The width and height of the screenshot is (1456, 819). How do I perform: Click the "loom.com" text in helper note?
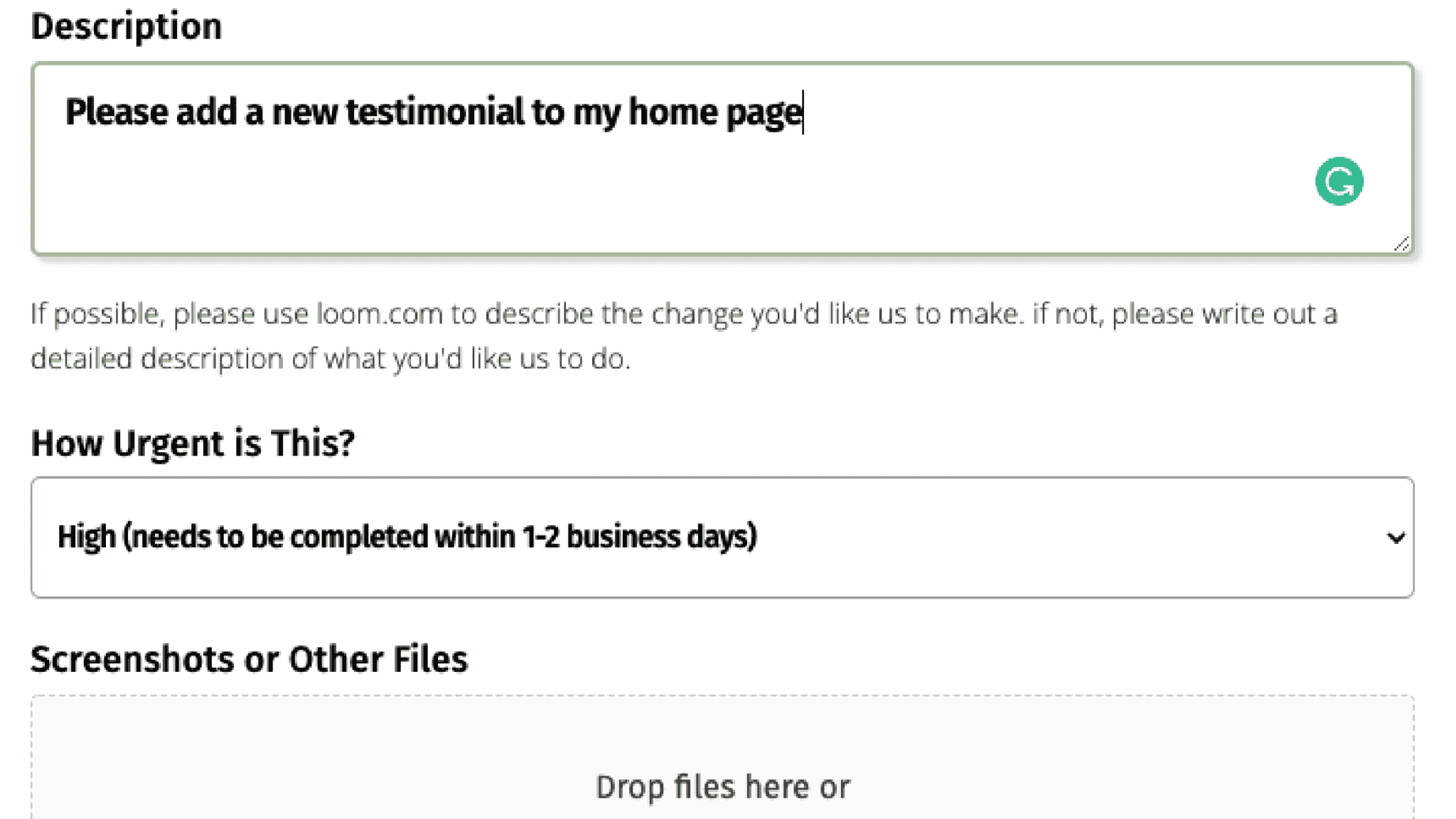[380, 314]
